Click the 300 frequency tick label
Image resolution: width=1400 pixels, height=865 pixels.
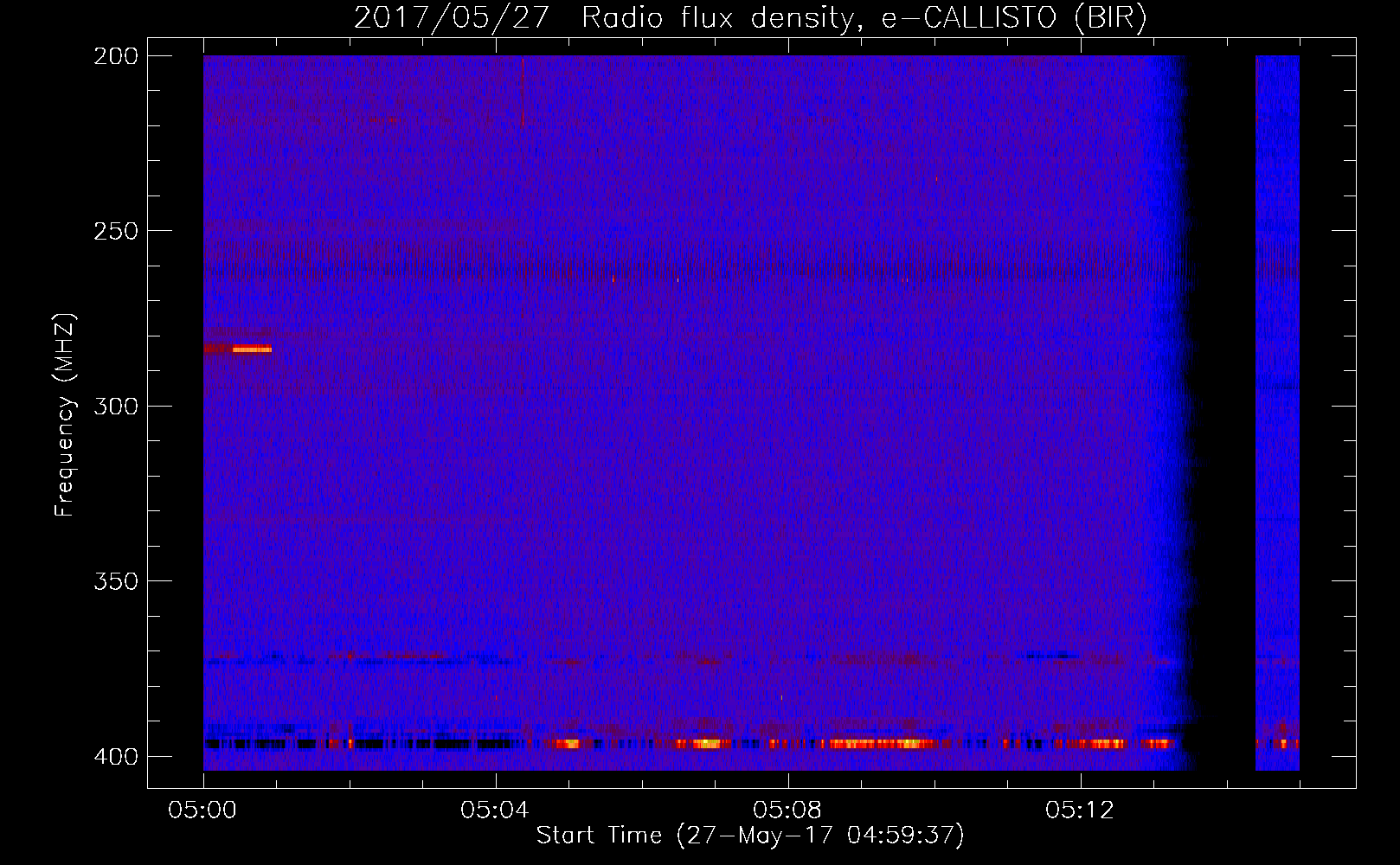[116, 406]
